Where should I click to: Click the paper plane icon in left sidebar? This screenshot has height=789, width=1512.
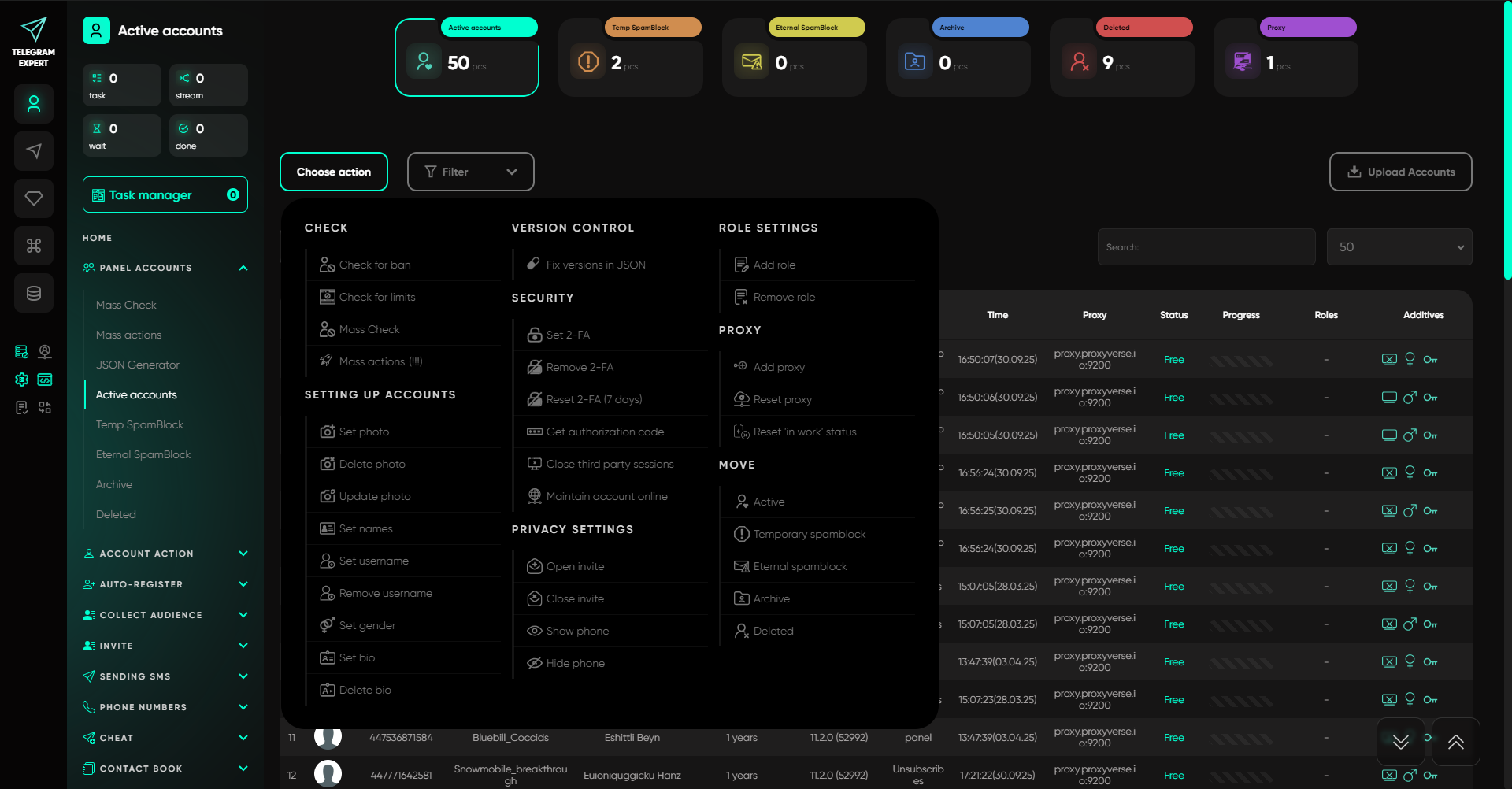click(33, 151)
